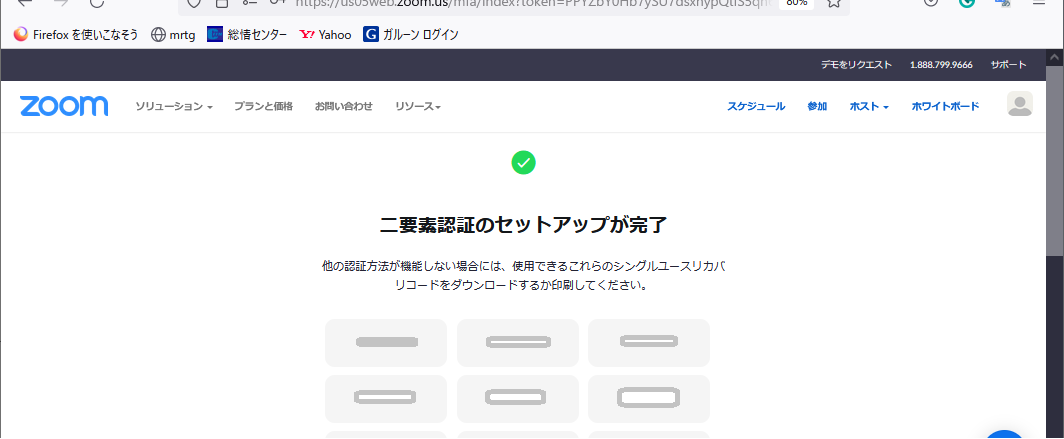Open the 総情センター bookmark
The image size is (1064, 439).
[247, 35]
